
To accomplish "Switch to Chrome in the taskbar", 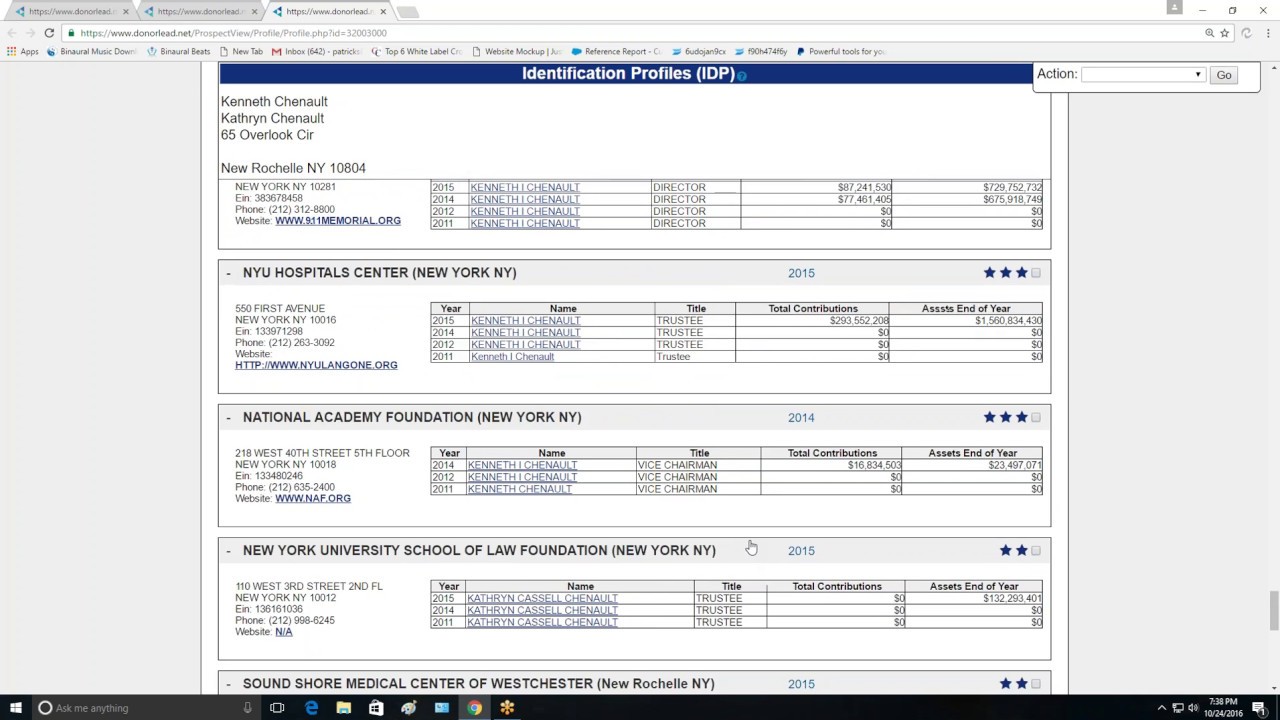I will click(474, 708).
